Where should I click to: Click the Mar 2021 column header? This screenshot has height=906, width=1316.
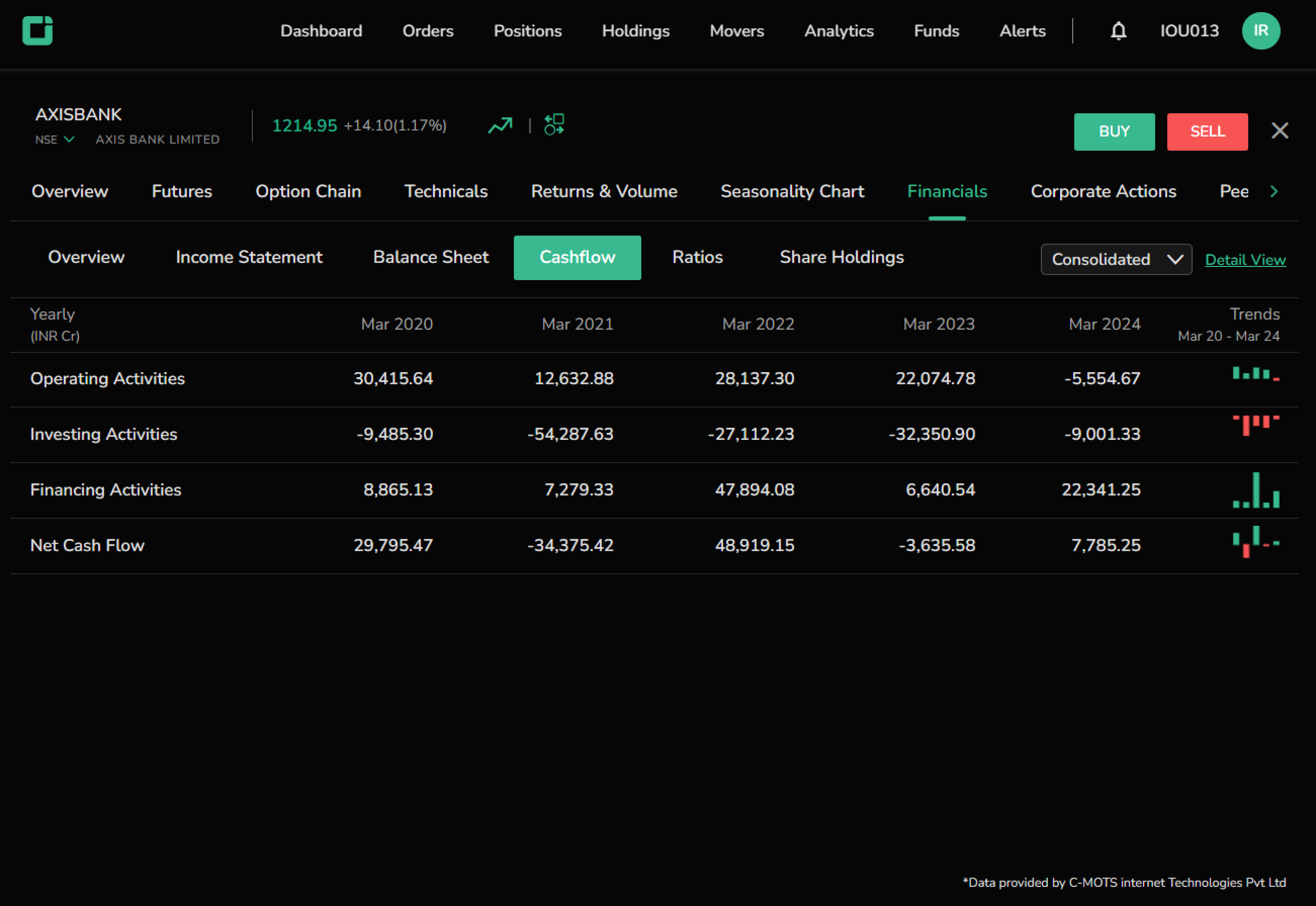[x=578, y=324]
